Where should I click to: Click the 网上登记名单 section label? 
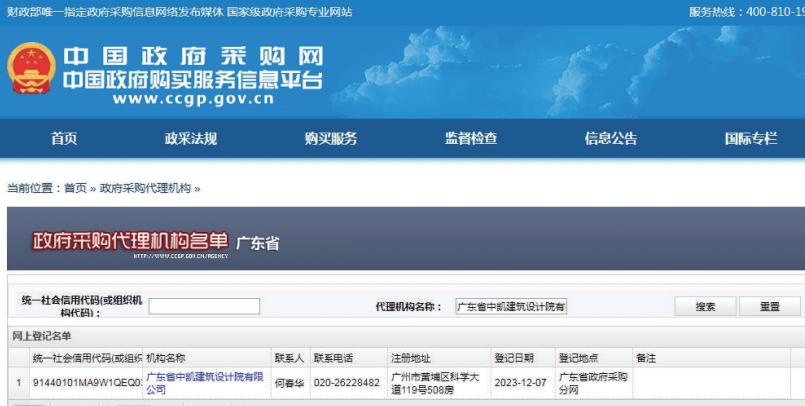(42, 336)
